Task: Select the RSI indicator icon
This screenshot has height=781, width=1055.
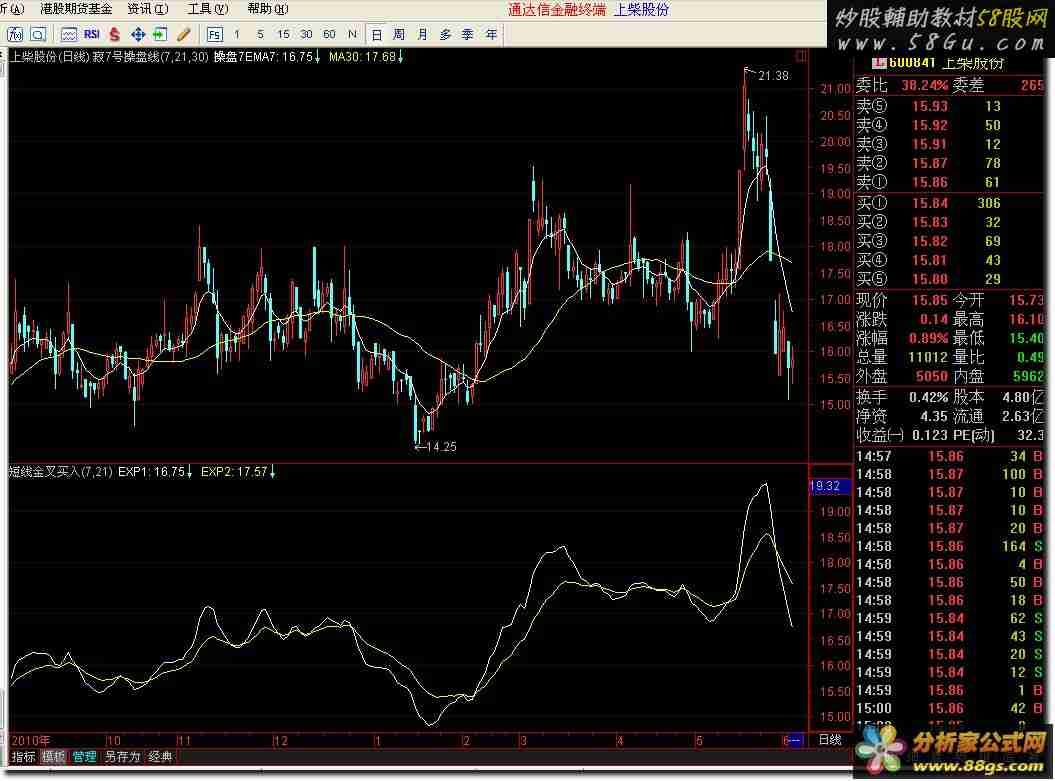Action: click(x=92, y=34)
